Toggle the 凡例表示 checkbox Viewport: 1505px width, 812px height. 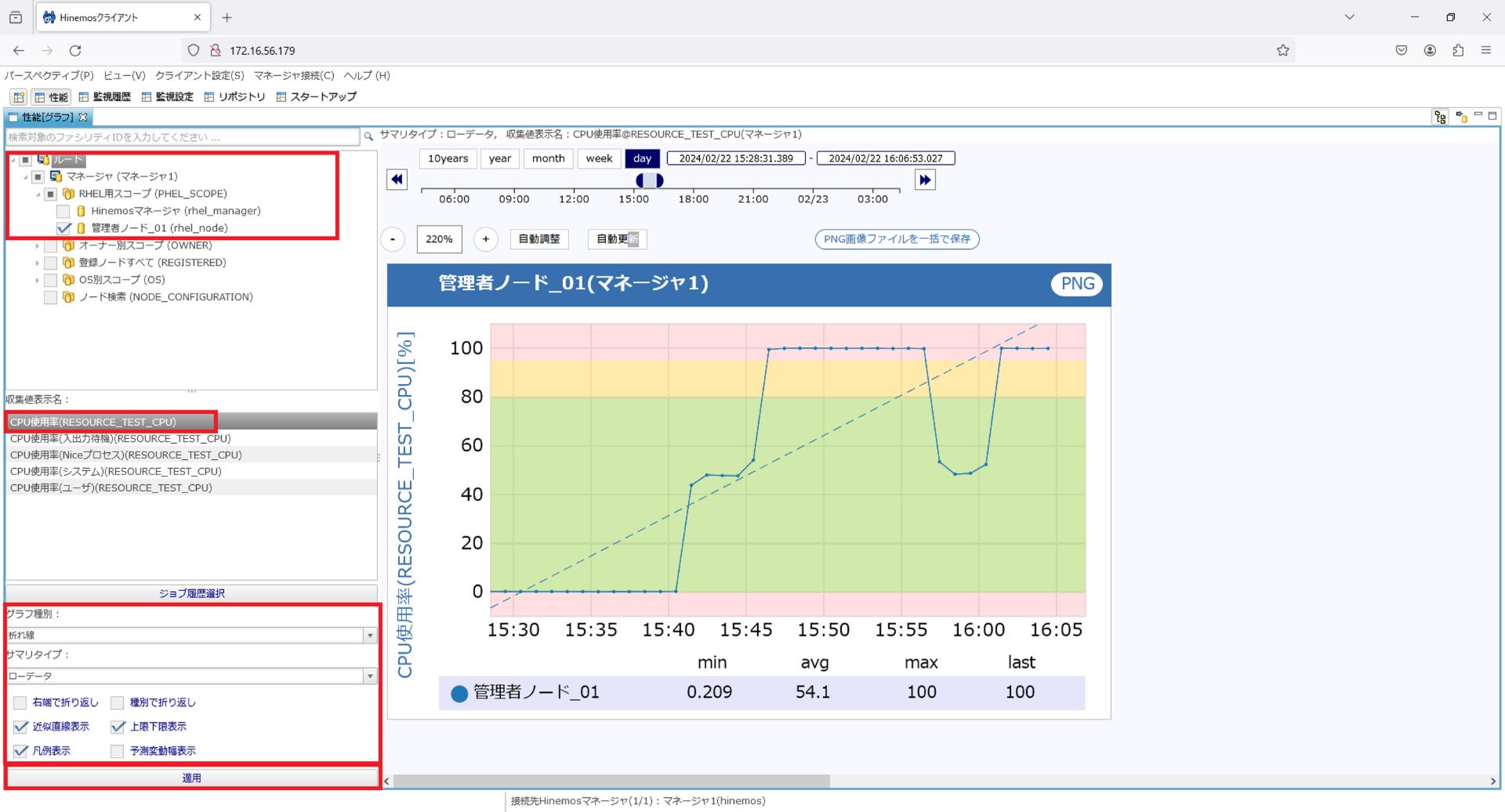(20, 751)
